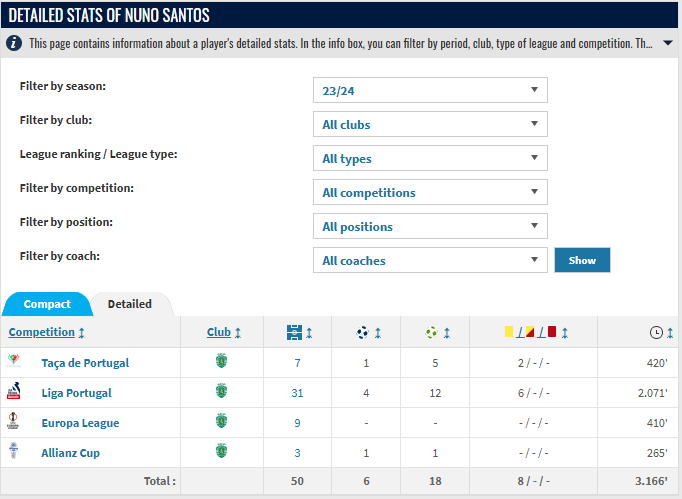Open the All clubs filter dropdown
682x499 pixels.
[430, 124]
